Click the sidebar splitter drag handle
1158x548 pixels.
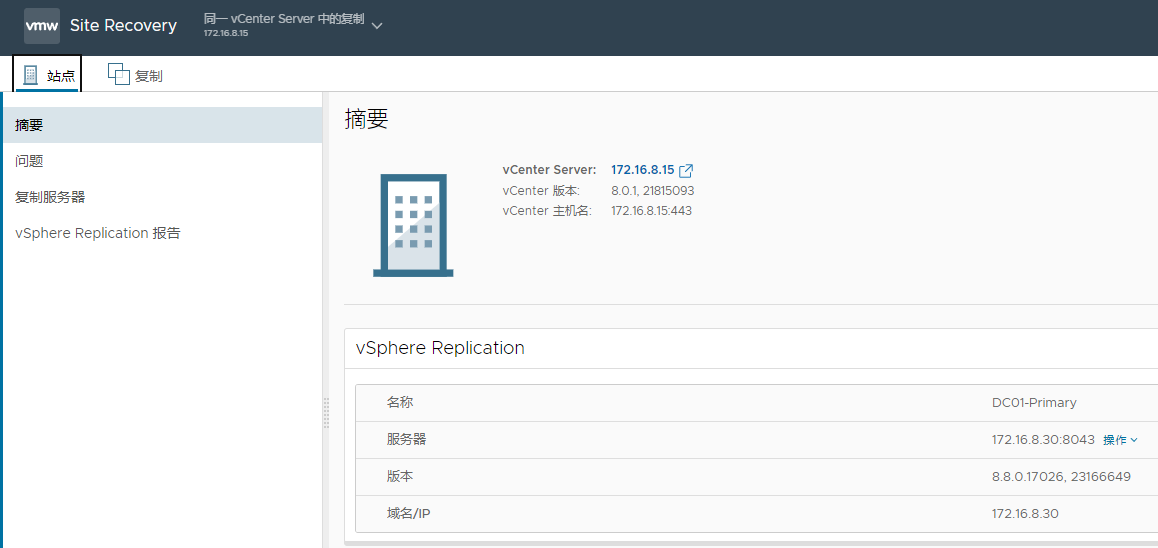click(x=326, y=412)
